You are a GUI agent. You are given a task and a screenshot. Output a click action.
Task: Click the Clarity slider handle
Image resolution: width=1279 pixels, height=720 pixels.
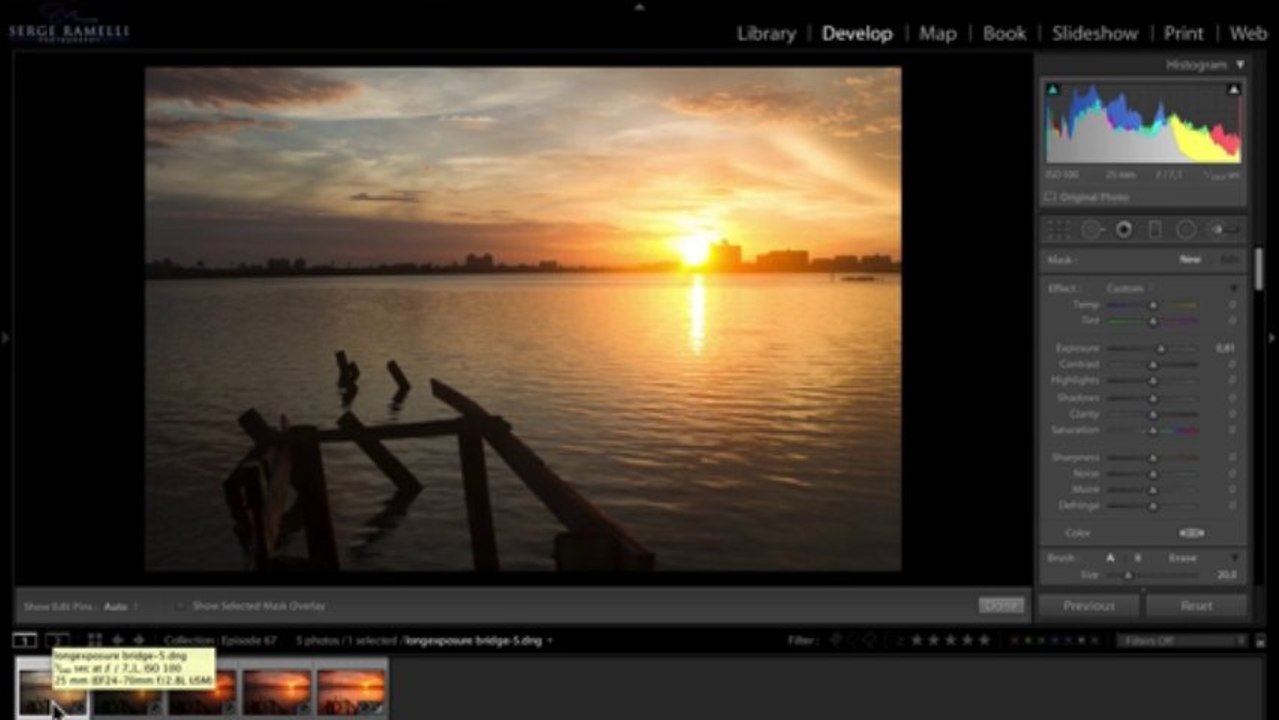[x=1153, y=413]
